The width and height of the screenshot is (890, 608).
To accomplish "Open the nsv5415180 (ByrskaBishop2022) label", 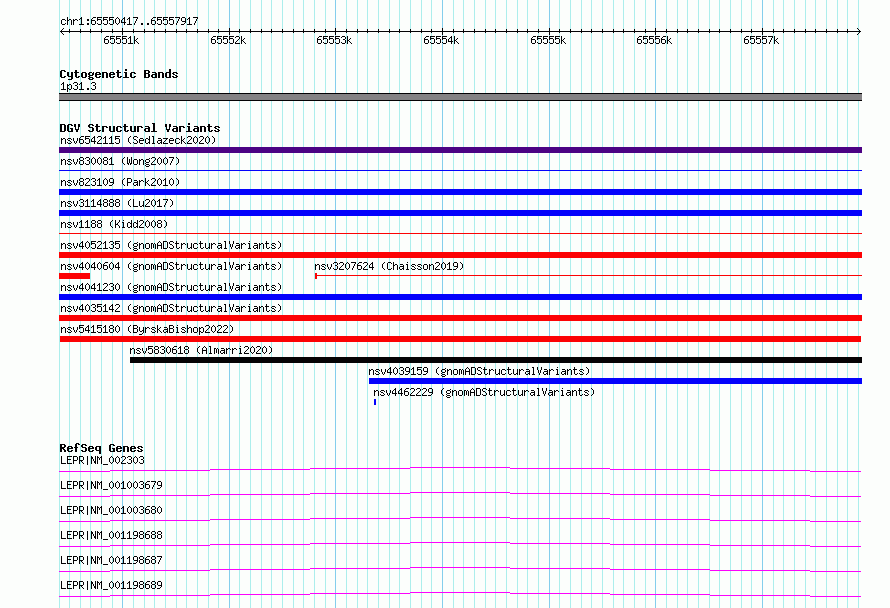I will pyautogui.click(x=147, y=329).
